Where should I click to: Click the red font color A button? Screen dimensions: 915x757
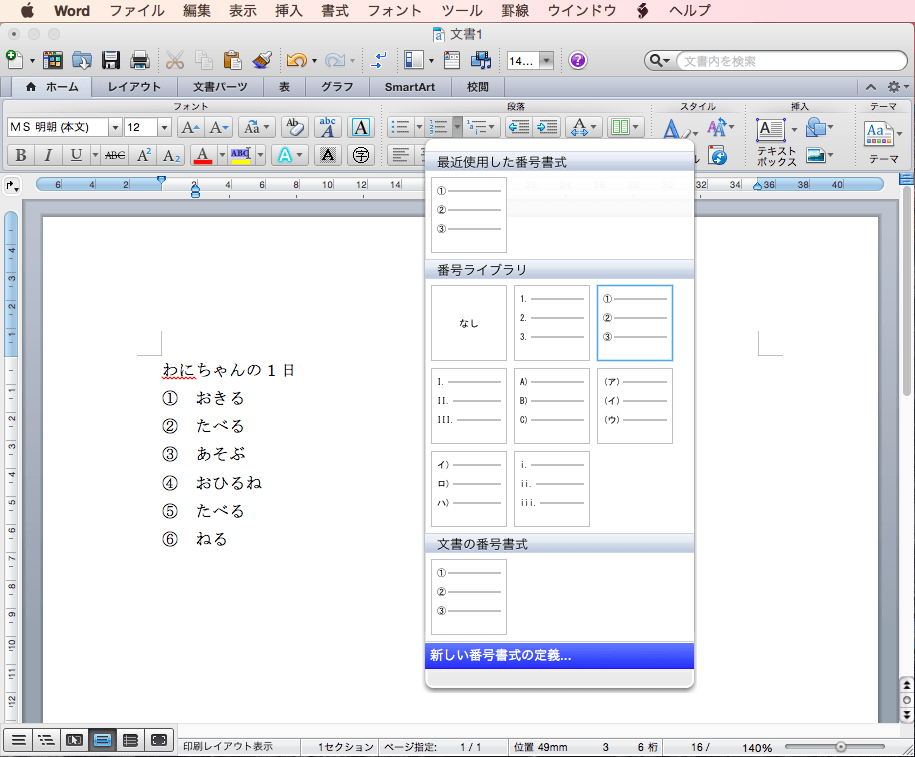tap(202, 155)
